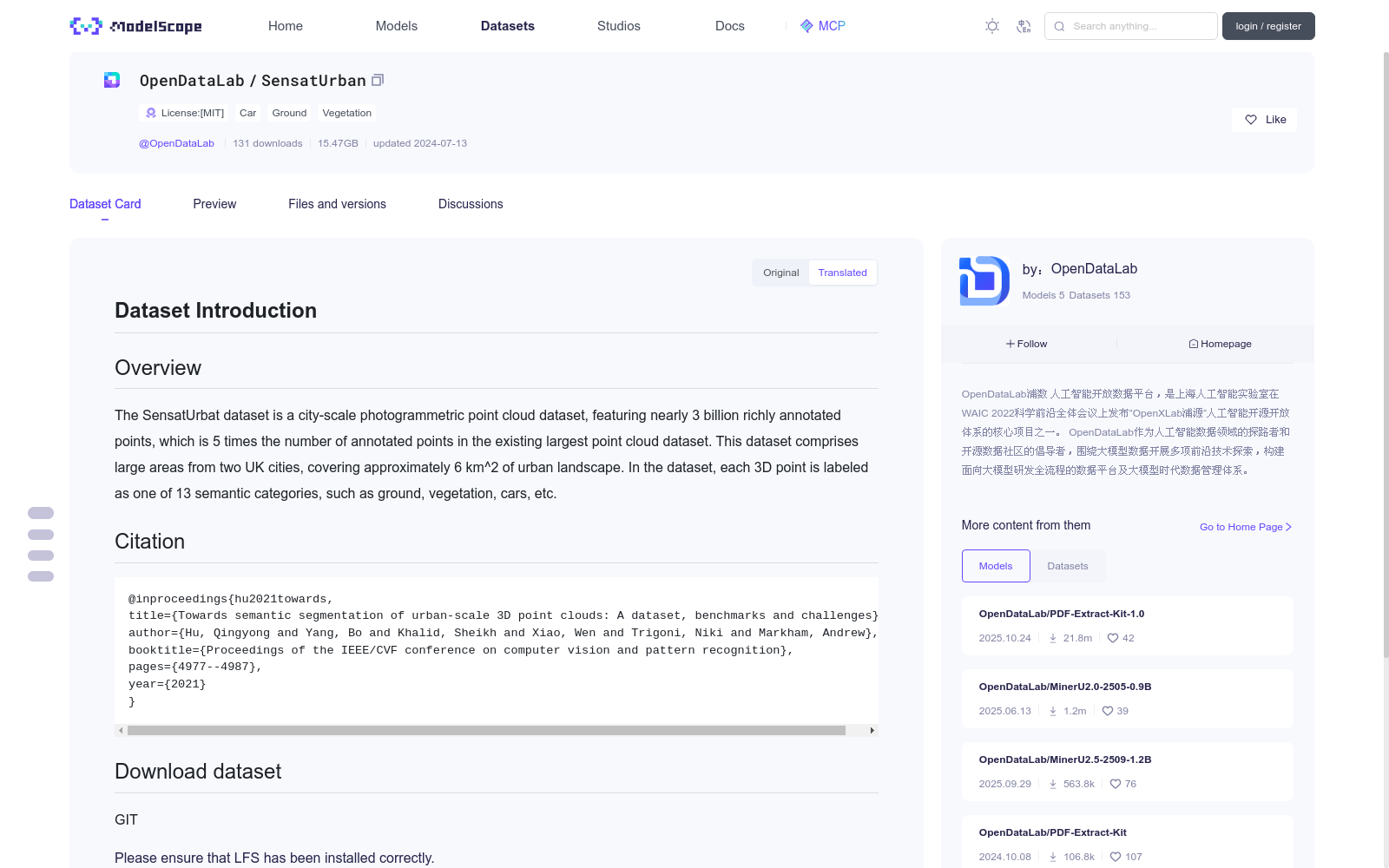Click the Follow button
Screen dimensions: 1389x868
pyautogui.click(x=1027, y=344)
